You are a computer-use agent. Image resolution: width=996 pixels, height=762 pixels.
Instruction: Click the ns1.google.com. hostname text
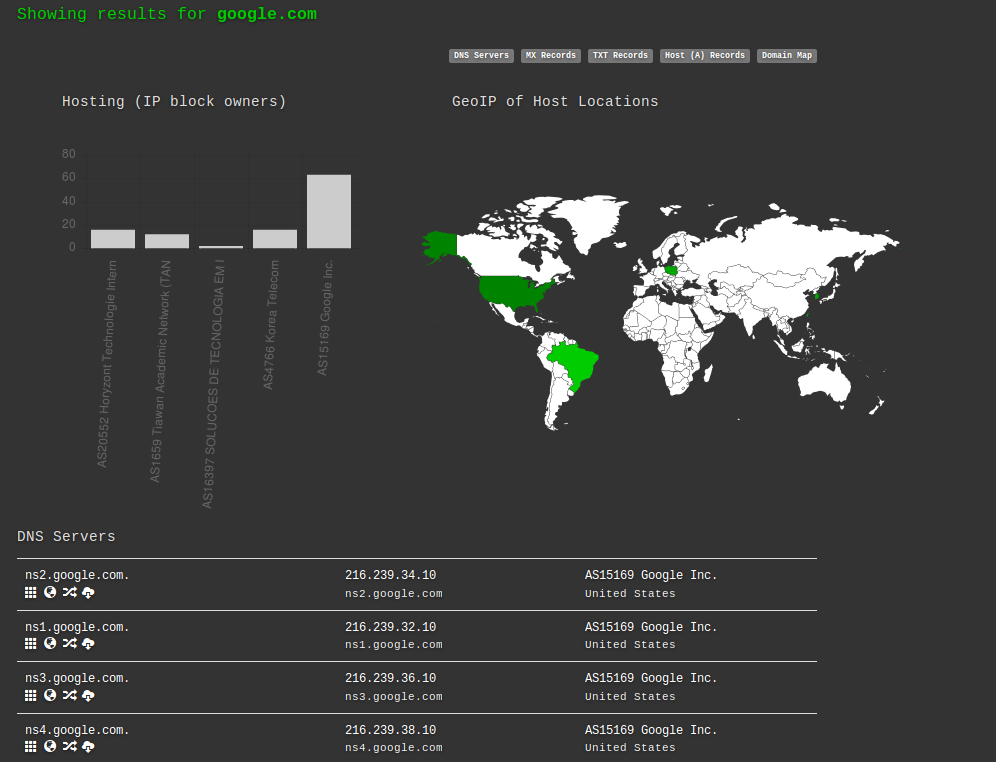tap(77, 627)
